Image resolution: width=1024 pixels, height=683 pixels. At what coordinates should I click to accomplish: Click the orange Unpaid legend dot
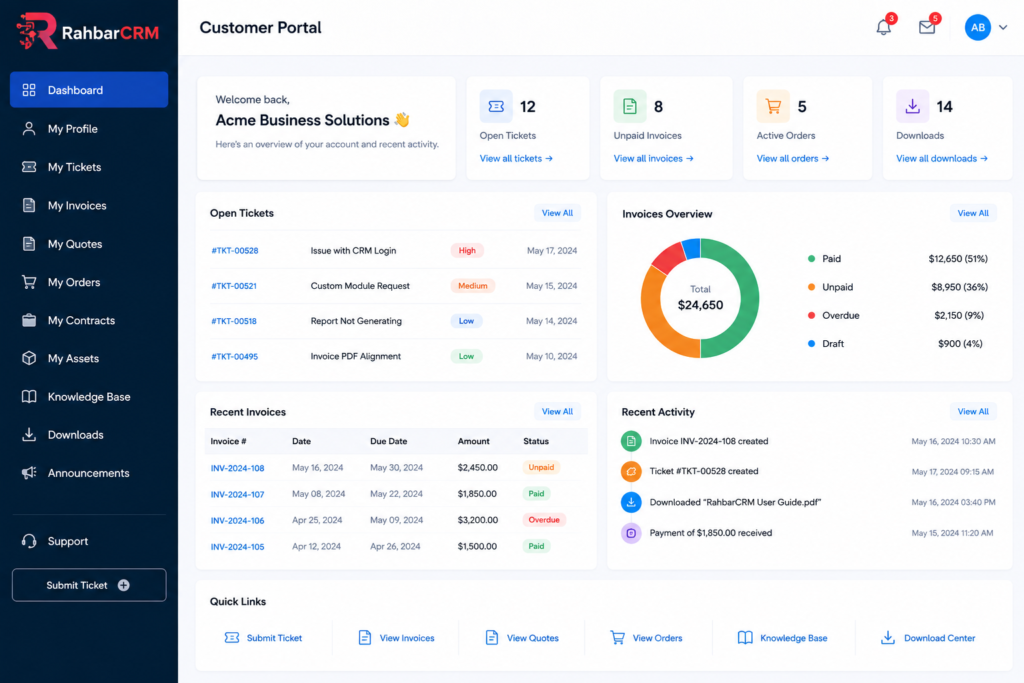(811, 287)
